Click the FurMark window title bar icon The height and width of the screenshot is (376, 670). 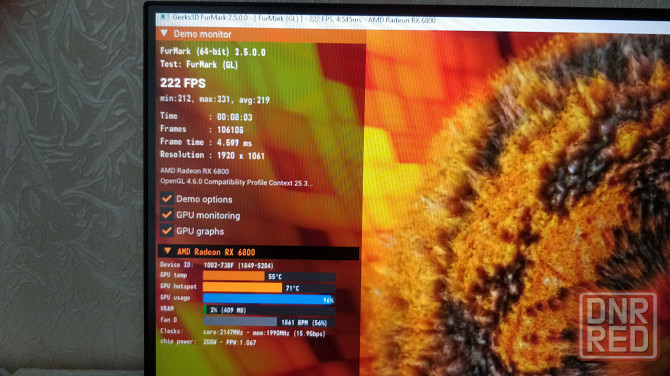[x=163, y=17]
